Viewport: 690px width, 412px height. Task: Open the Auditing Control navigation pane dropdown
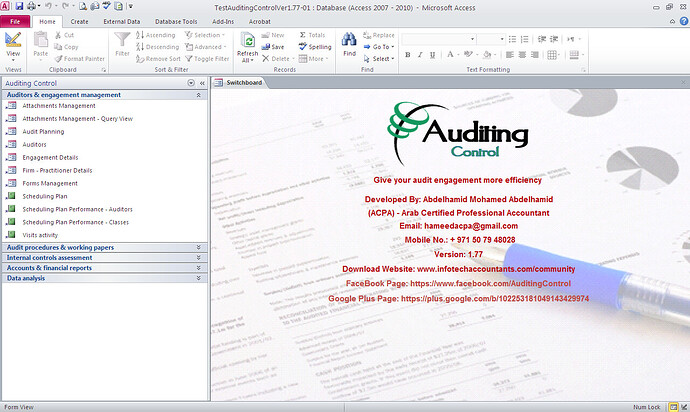(191, 83)
